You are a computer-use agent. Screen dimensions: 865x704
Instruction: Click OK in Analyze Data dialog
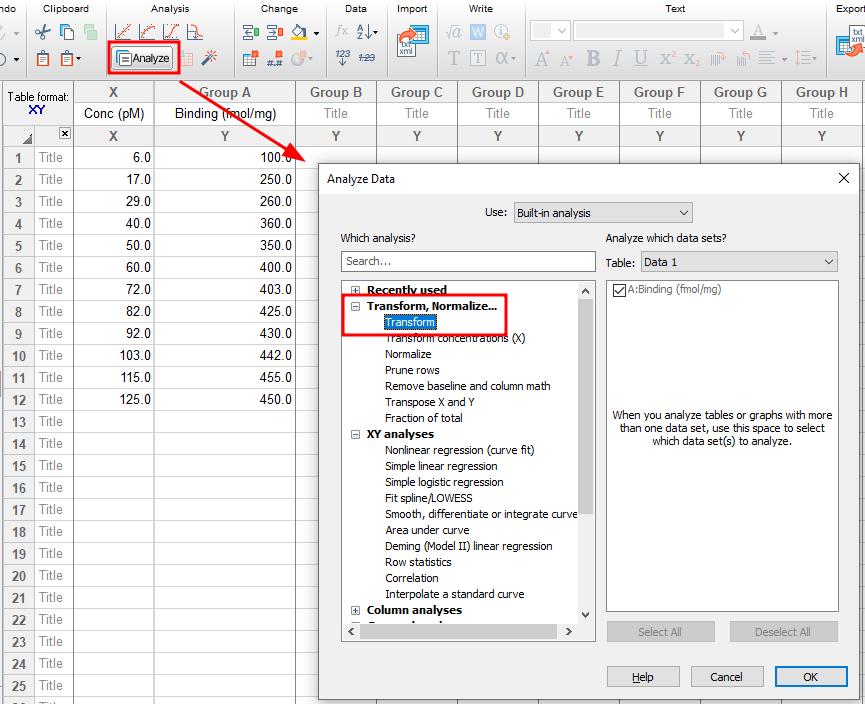810,677
